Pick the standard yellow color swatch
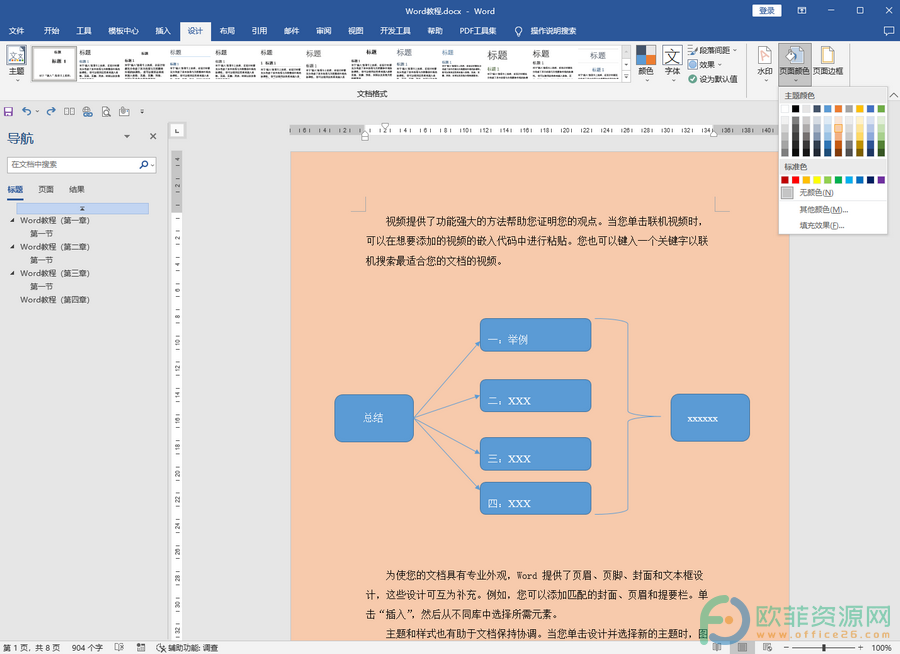Screen dimensions: 900x654 pos(817,180)
